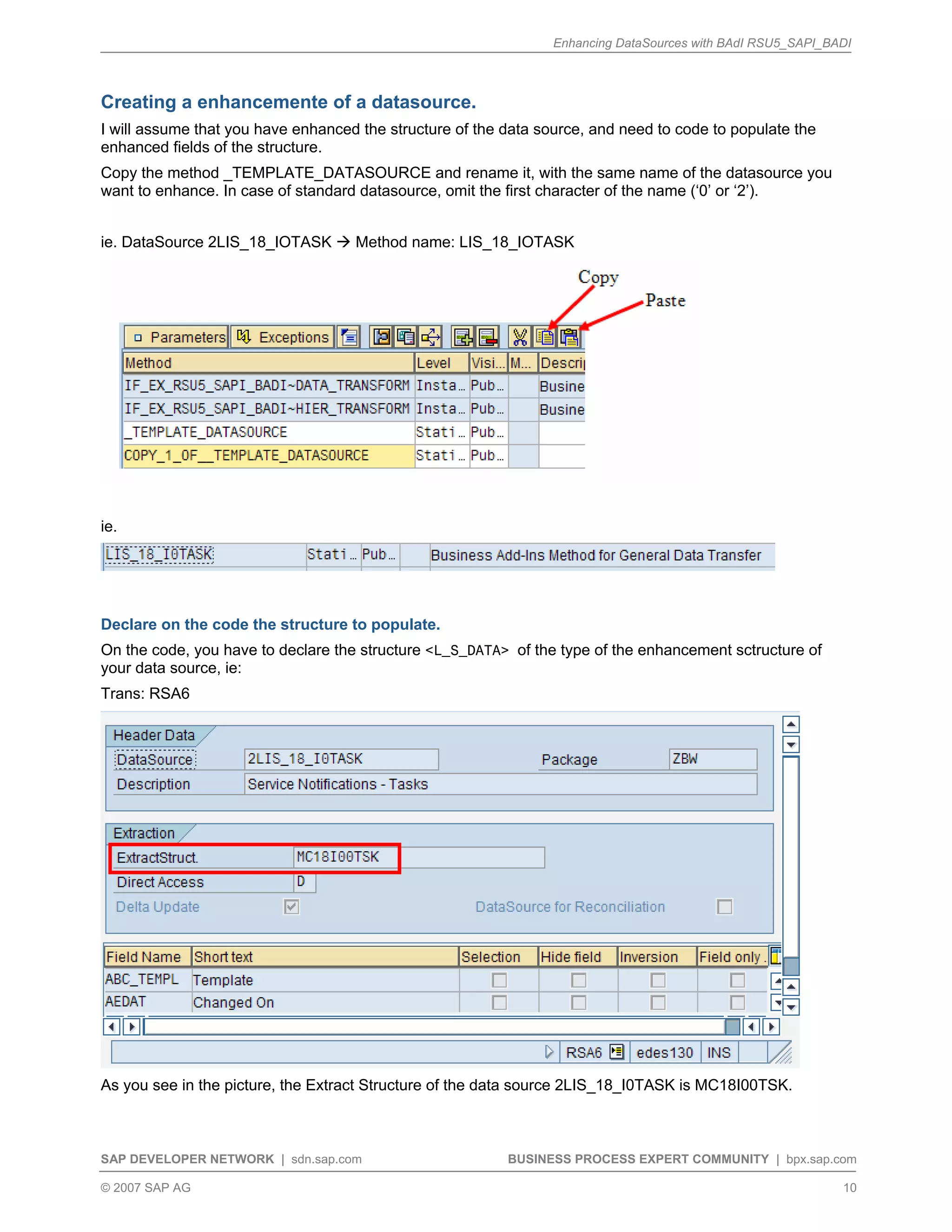The image size is (952, 1232).
Task: Click the Description field Service Notifications - Tasks
Action: [500, 784]
